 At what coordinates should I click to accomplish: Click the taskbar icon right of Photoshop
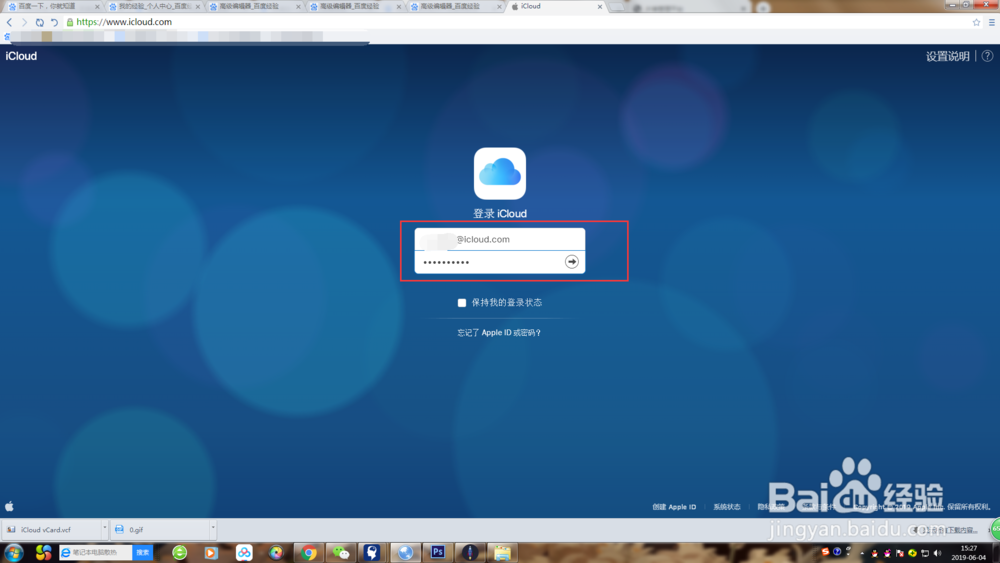coord(469,553)
